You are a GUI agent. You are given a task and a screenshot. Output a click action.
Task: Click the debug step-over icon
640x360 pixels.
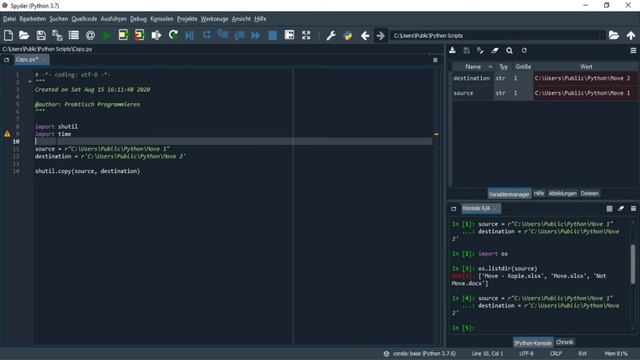click(x=207, y=35)
